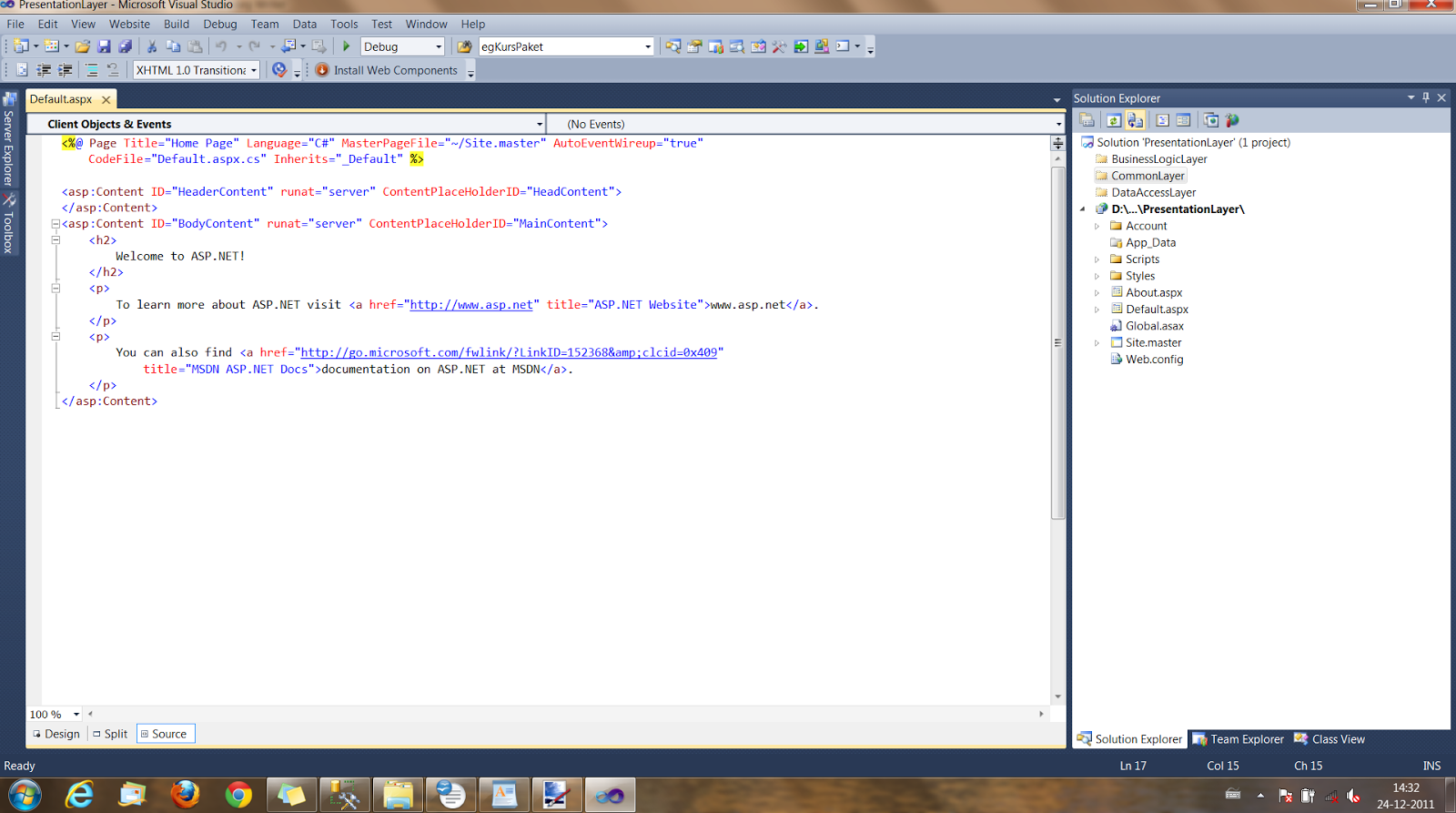Click the green Start Debugging arrow

(346, 46)
